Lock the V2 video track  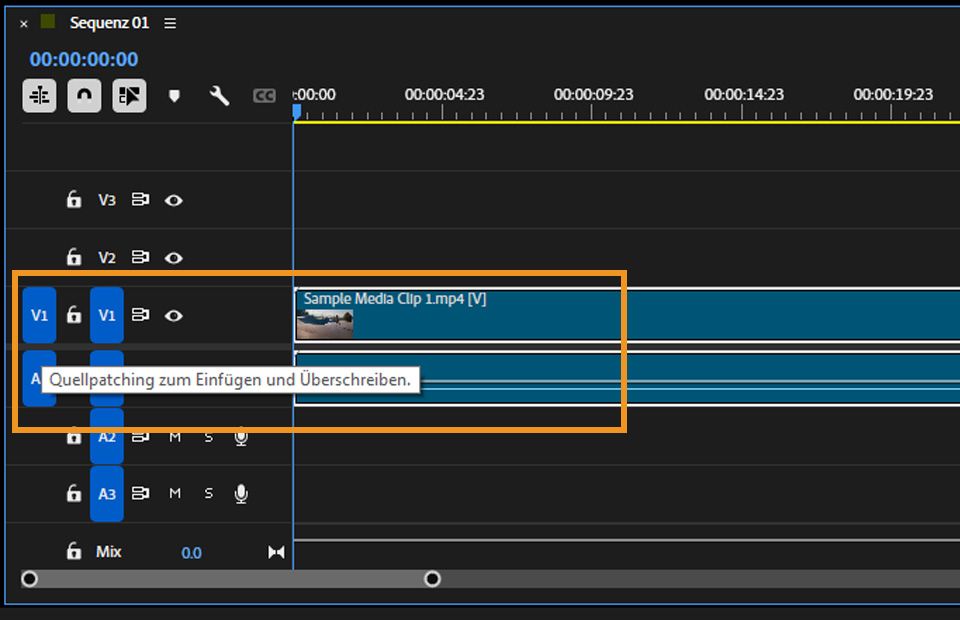click(x=74, y=258)
